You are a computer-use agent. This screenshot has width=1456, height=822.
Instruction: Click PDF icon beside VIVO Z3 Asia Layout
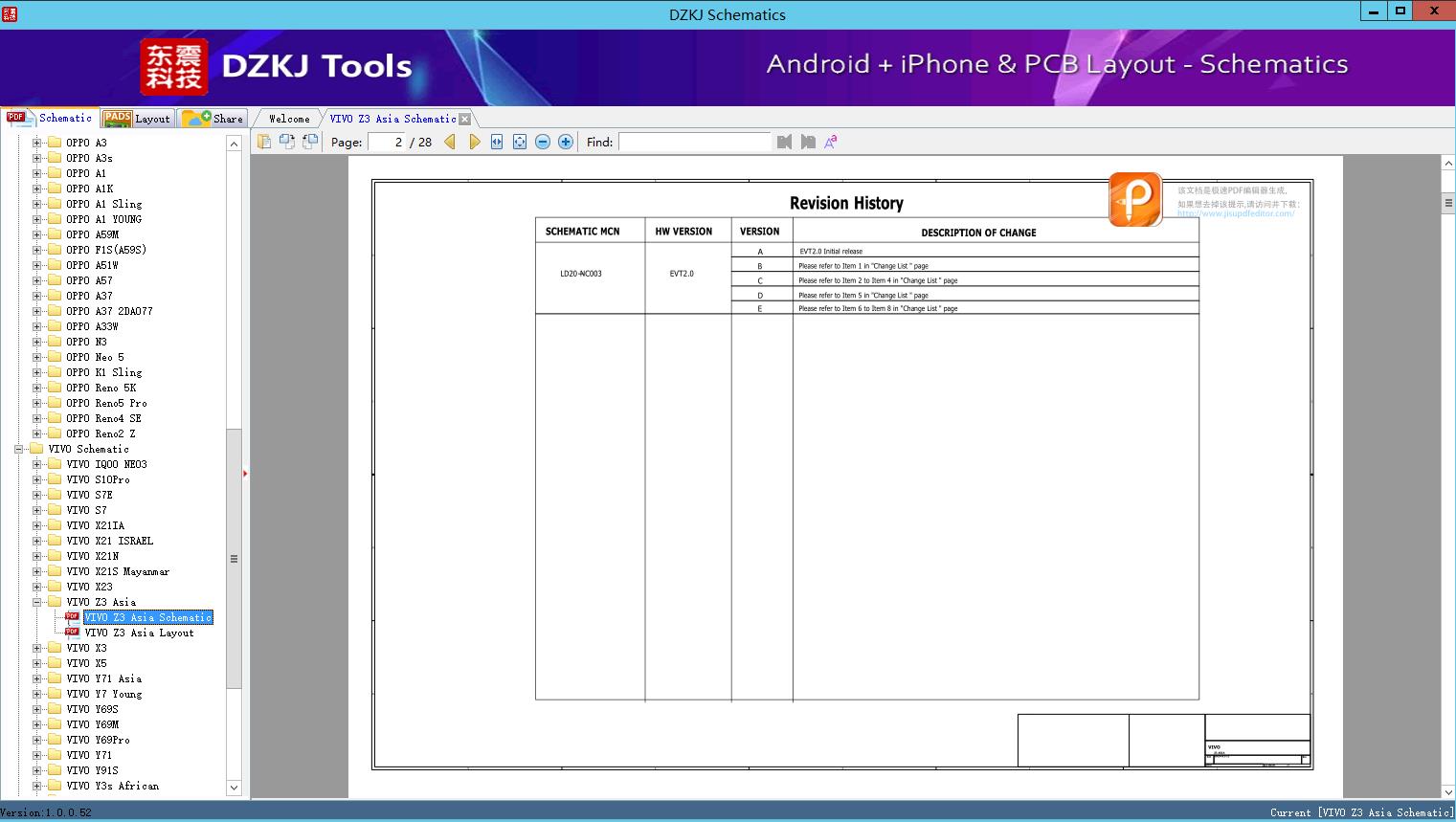pyautogui.click(x=72, y=632)
